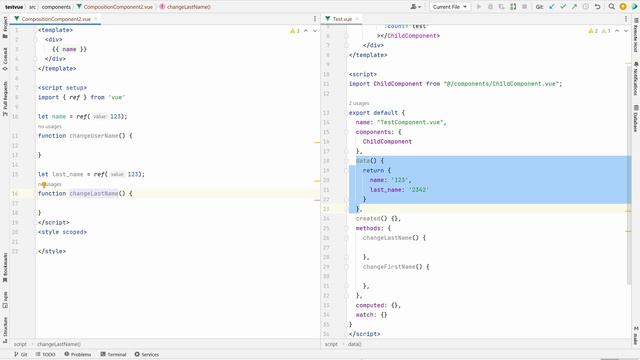Click the JetBrains Toolbox colorful icon
Viewport: 640px width, 360px height.
click(x=634, y=7)
